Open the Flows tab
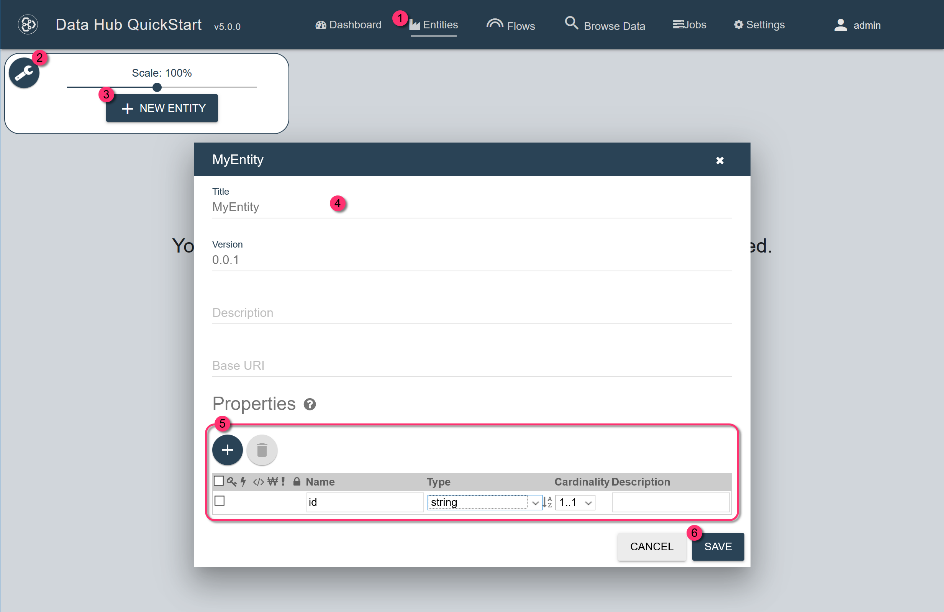944x612 pixels. 510,25
